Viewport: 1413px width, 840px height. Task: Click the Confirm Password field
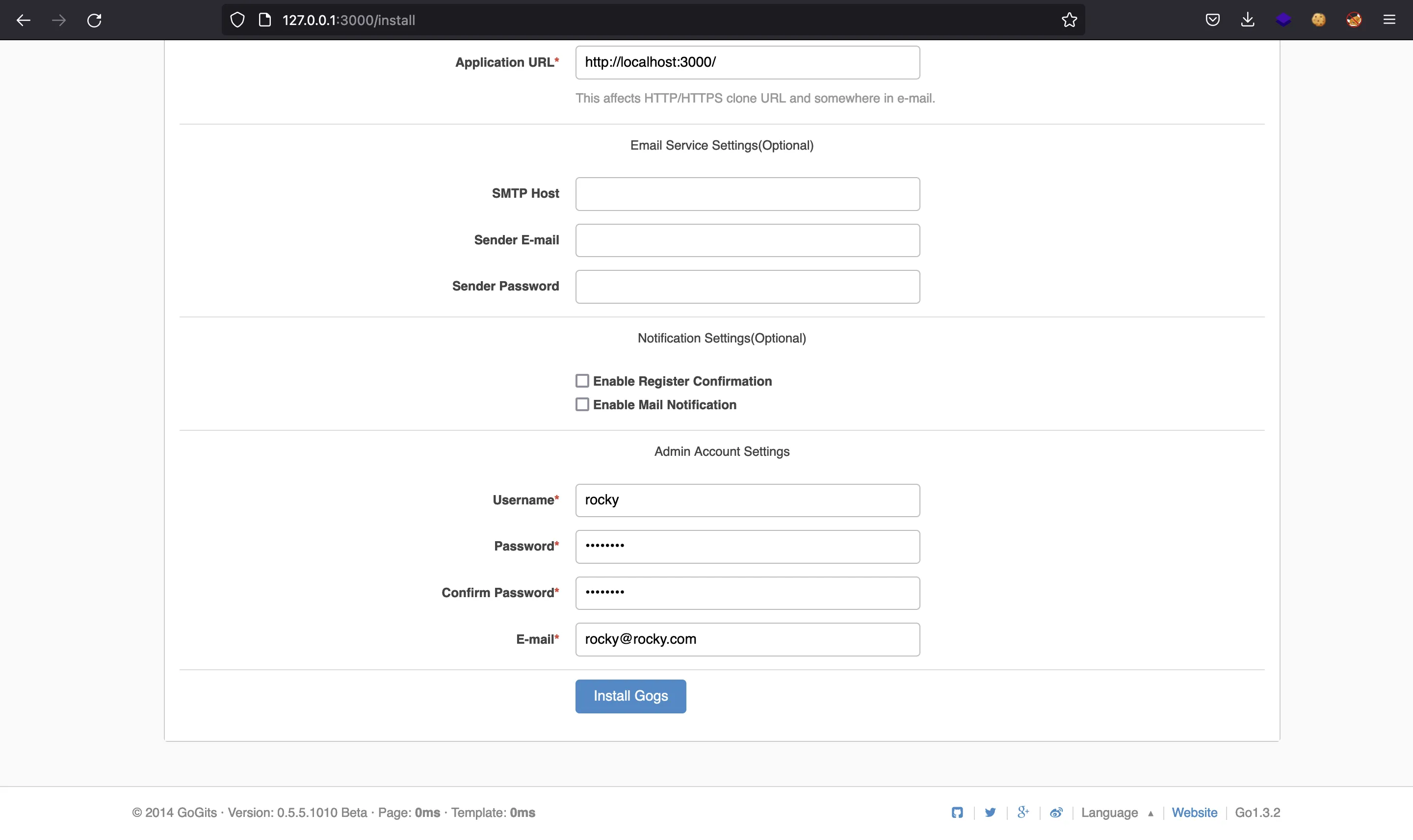point(748,593)
